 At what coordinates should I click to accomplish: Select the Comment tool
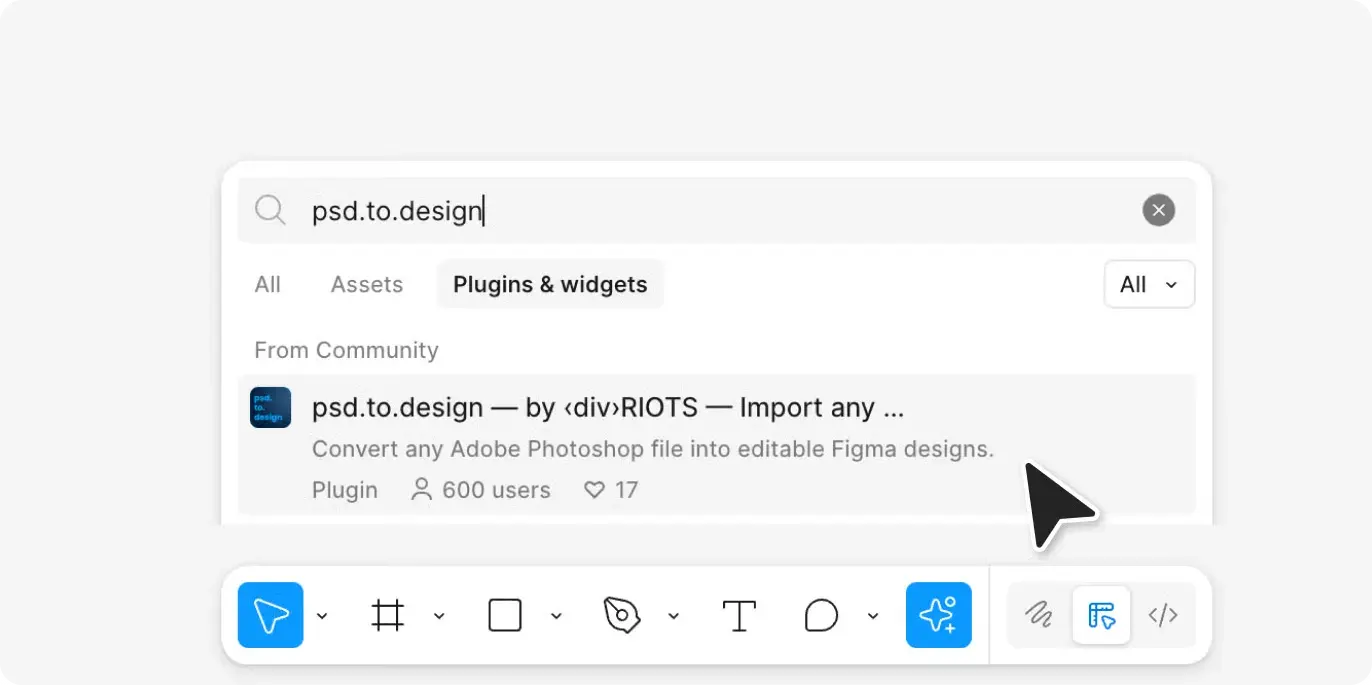point(821,615)
